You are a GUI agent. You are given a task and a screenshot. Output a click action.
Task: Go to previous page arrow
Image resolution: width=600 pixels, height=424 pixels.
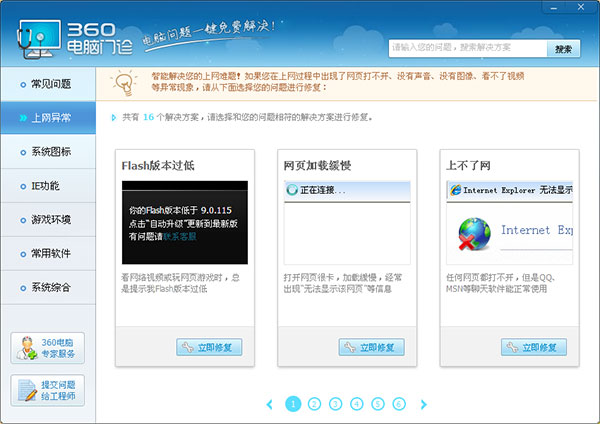click(x=270, y=404)
